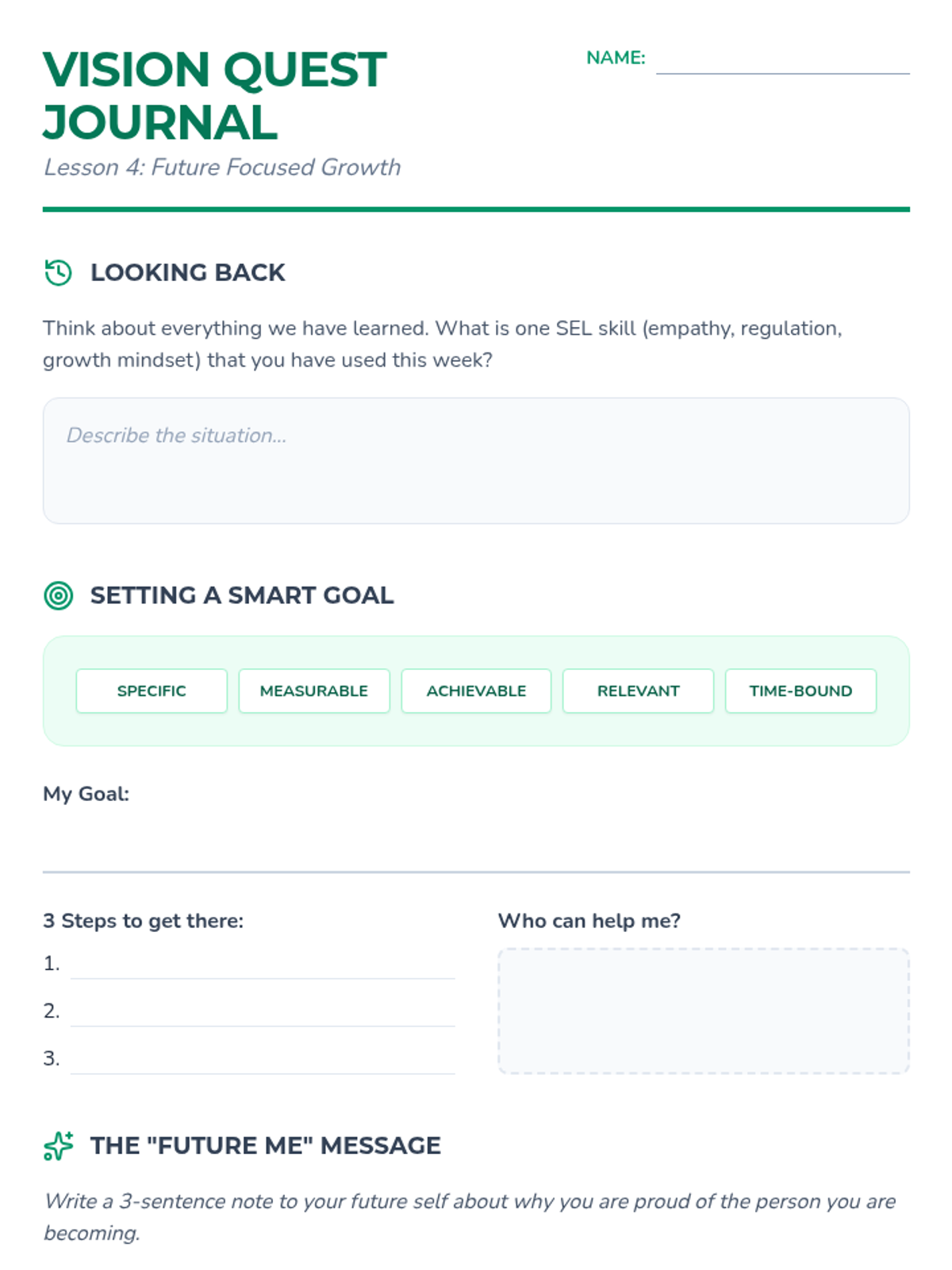
Task: Click the Lesson 4 Future Focused Growth subtitle
Action: click(x=222, y=167)
